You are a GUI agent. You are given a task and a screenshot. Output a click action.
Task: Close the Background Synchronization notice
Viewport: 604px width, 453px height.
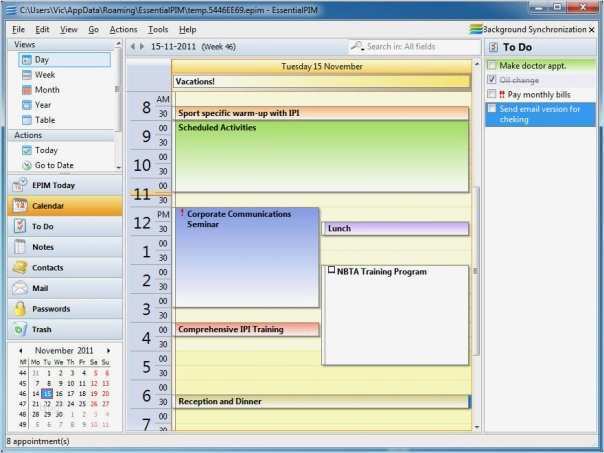tap(592, 30)
